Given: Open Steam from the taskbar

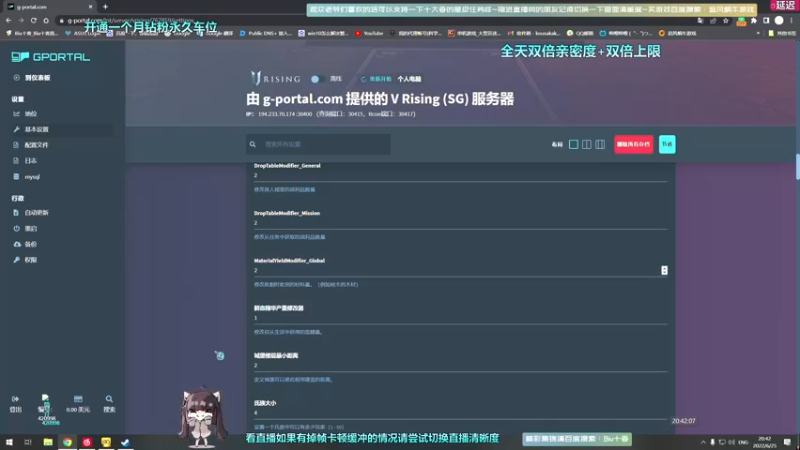Looking at the screenshot, I should [x=126, y=442].
